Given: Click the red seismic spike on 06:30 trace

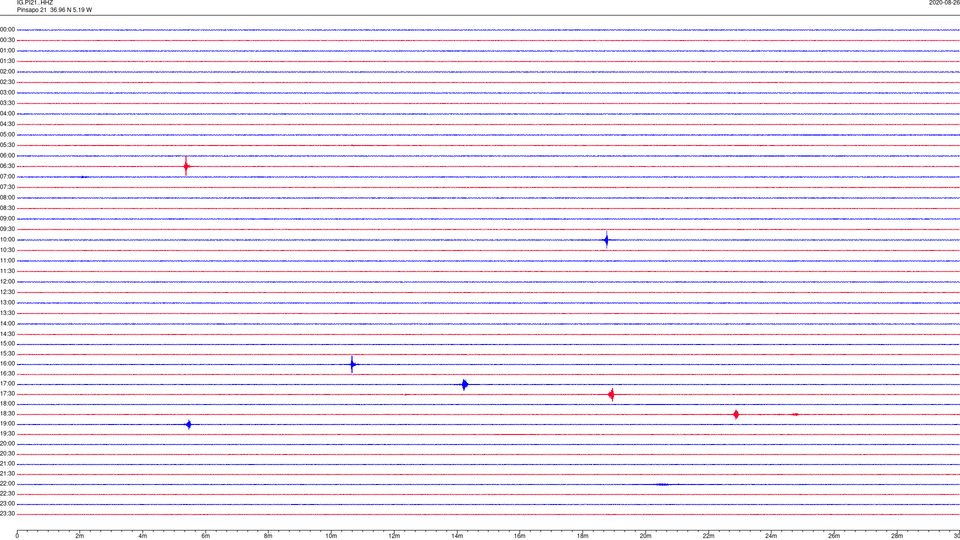Looking at the screenshot, I should tap(186, 166).
